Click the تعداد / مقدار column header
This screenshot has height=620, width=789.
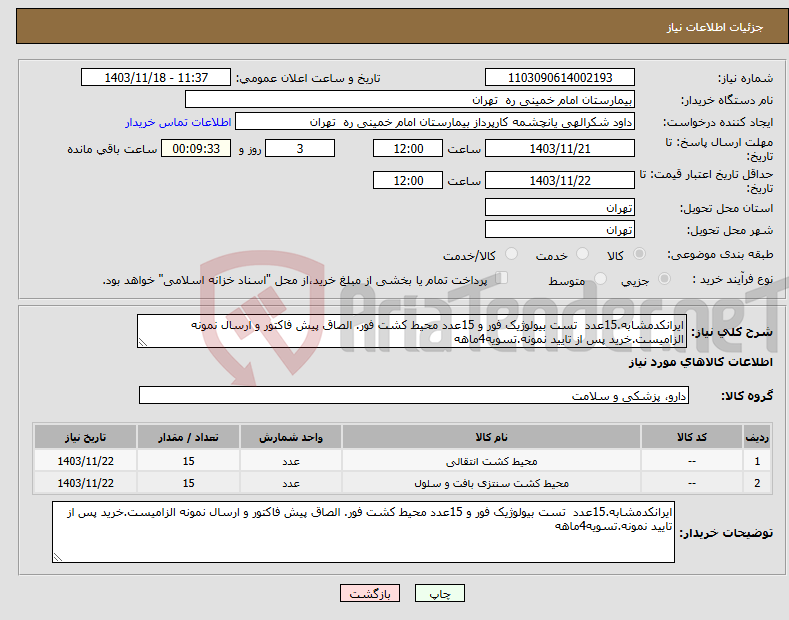tap(188, 437)
